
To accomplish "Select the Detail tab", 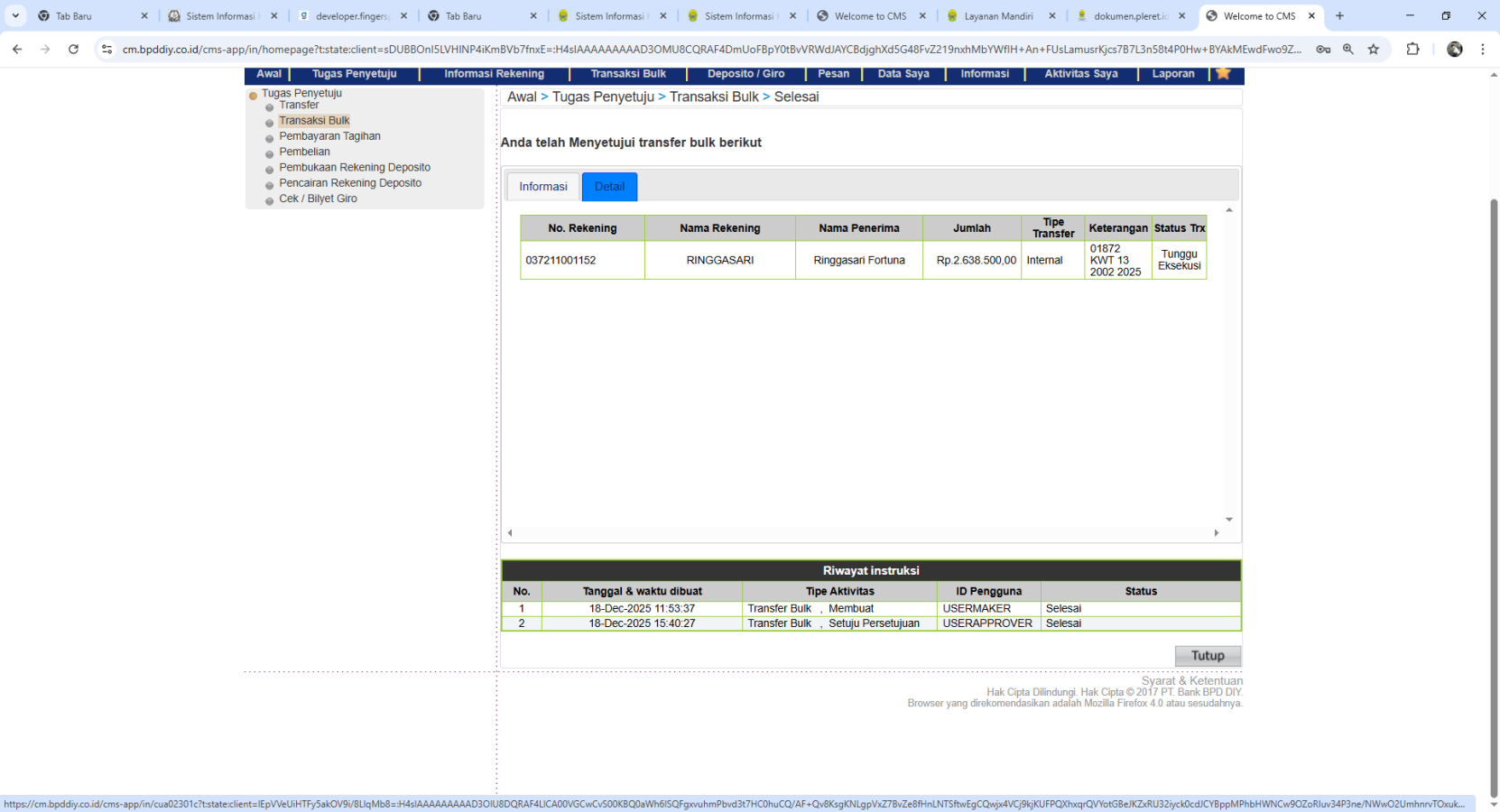I will (609, 187).
